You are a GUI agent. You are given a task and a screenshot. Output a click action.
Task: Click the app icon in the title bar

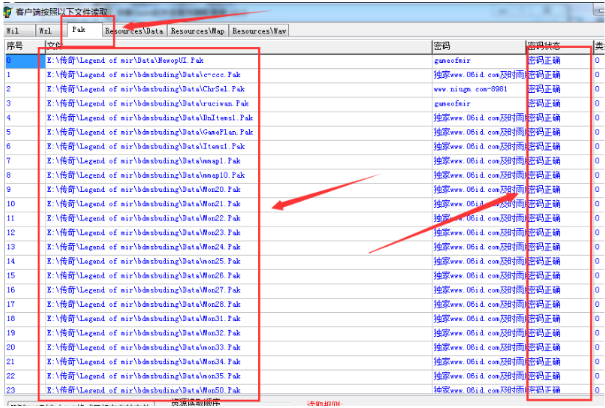[x=8, y=10]
